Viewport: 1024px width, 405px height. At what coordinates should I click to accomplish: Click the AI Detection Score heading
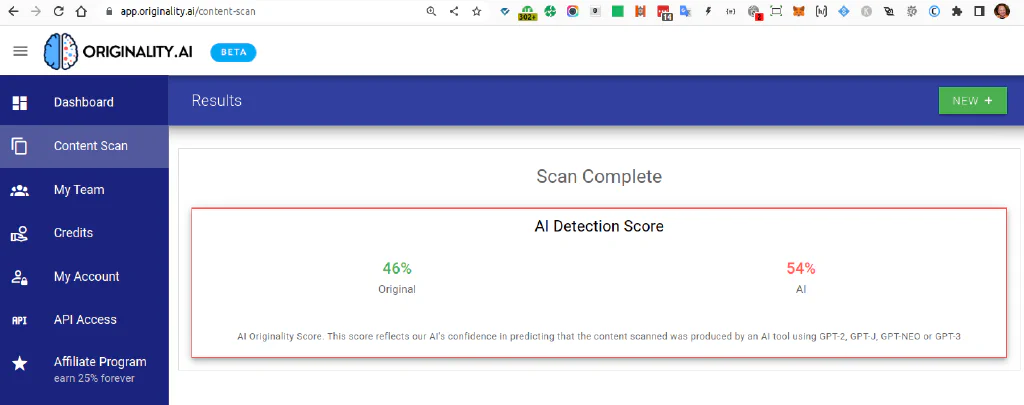coord(599,227)
